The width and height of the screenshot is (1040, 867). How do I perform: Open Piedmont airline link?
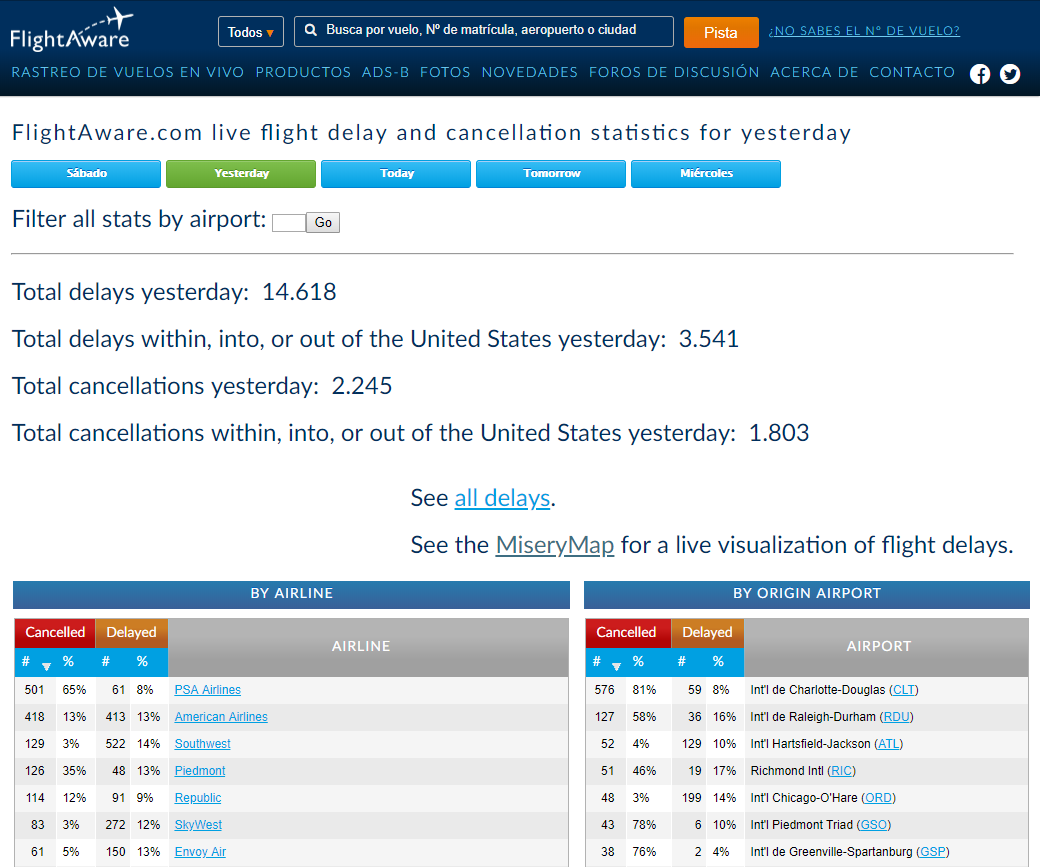point(200,771)
